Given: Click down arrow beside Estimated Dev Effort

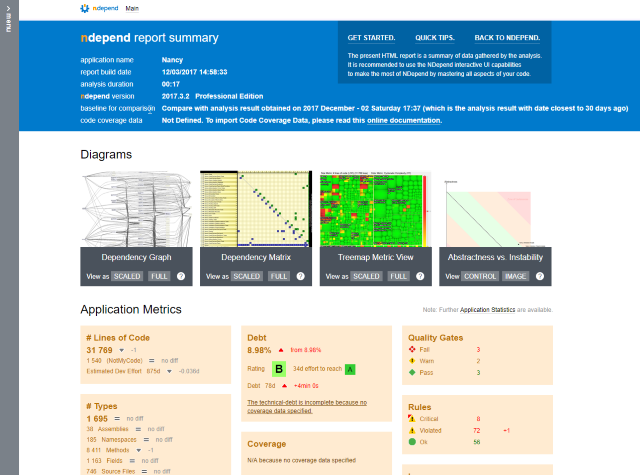Looking at the screenshot, I should [x=169, y=371].
